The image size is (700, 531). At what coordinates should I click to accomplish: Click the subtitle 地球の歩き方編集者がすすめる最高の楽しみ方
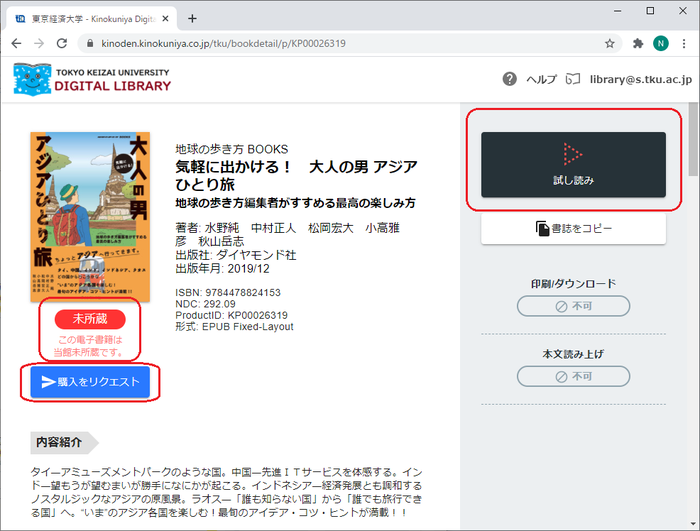[x=295, y=203]
